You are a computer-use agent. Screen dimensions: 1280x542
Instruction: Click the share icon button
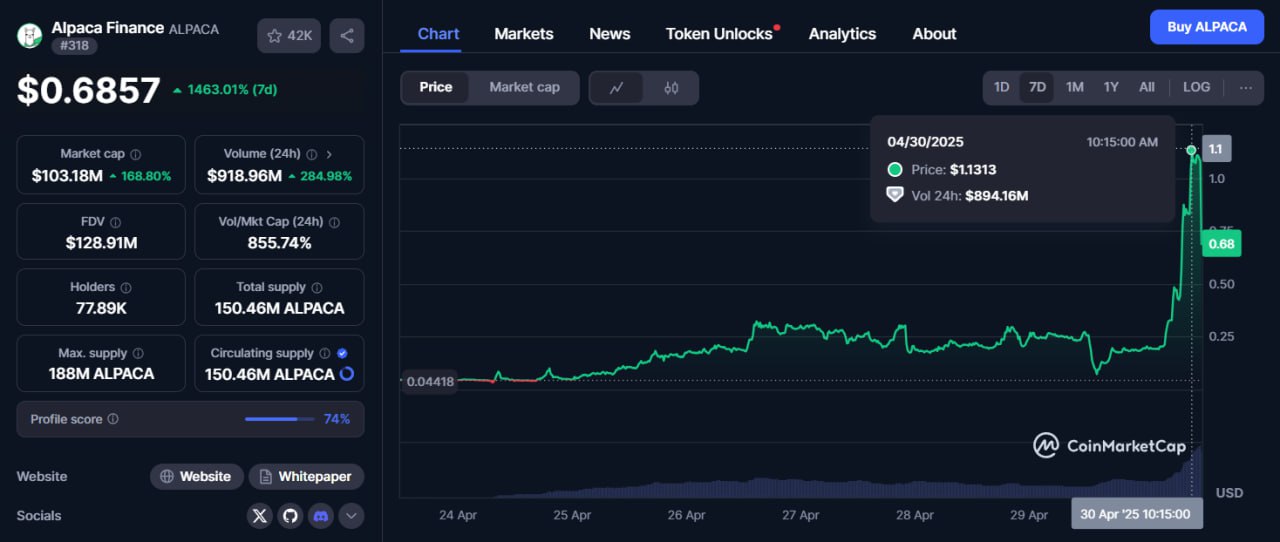(346, 36)
